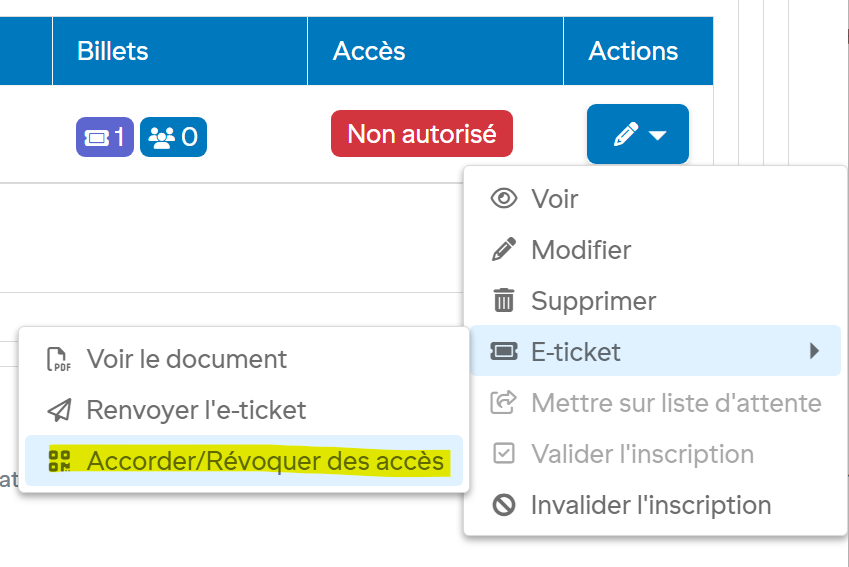
Task: Click Invalider l'inscription option
Action: coord(651,505)
